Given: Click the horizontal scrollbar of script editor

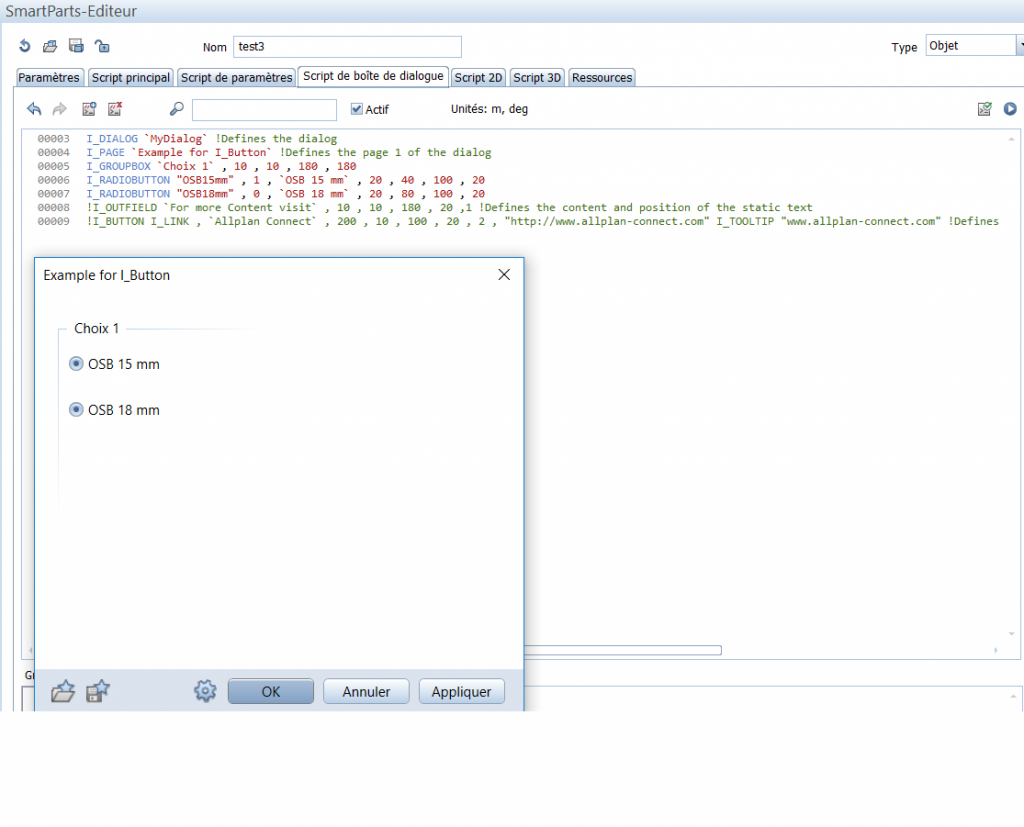Looking at the screenshot, I should pyautogui.click(x=622, y=650).
